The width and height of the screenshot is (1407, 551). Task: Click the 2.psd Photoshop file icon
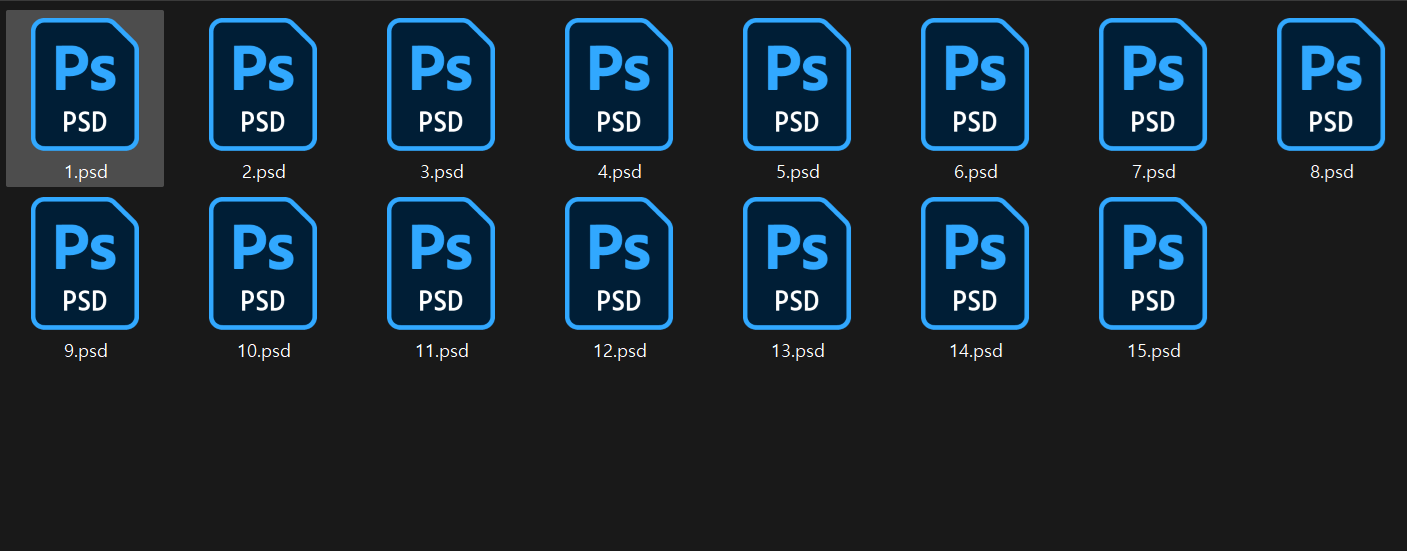click(x=263, y=84)
